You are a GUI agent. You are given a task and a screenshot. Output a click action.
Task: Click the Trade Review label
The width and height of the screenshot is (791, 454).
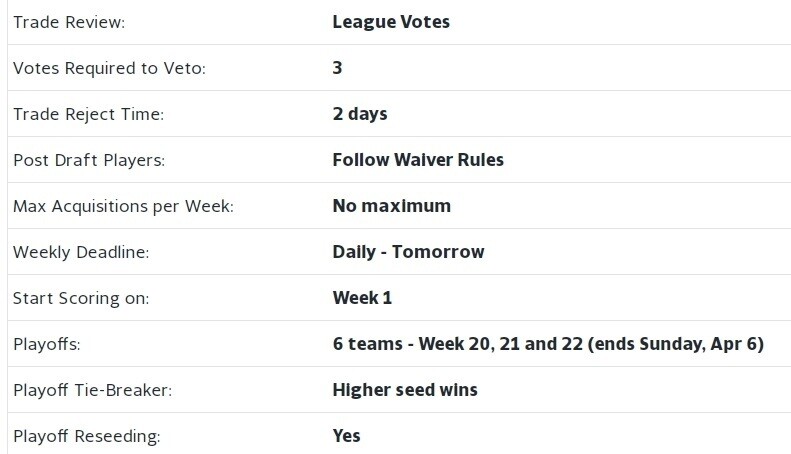pos(69,22)
